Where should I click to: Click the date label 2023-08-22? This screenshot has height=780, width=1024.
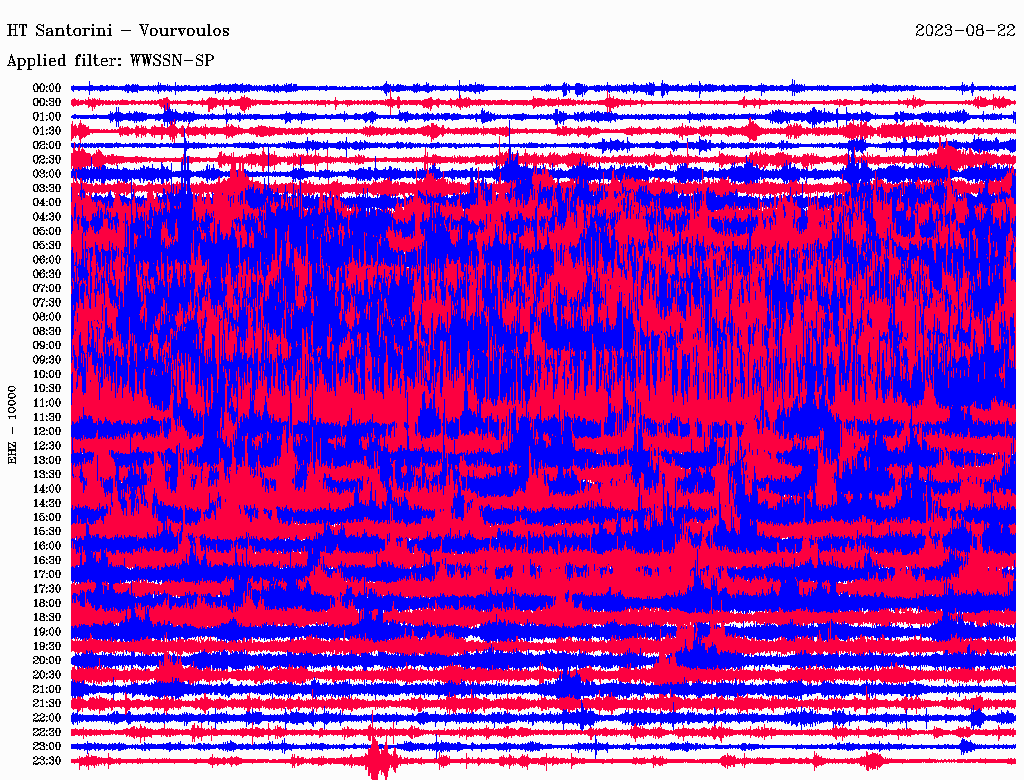[965, 30]
